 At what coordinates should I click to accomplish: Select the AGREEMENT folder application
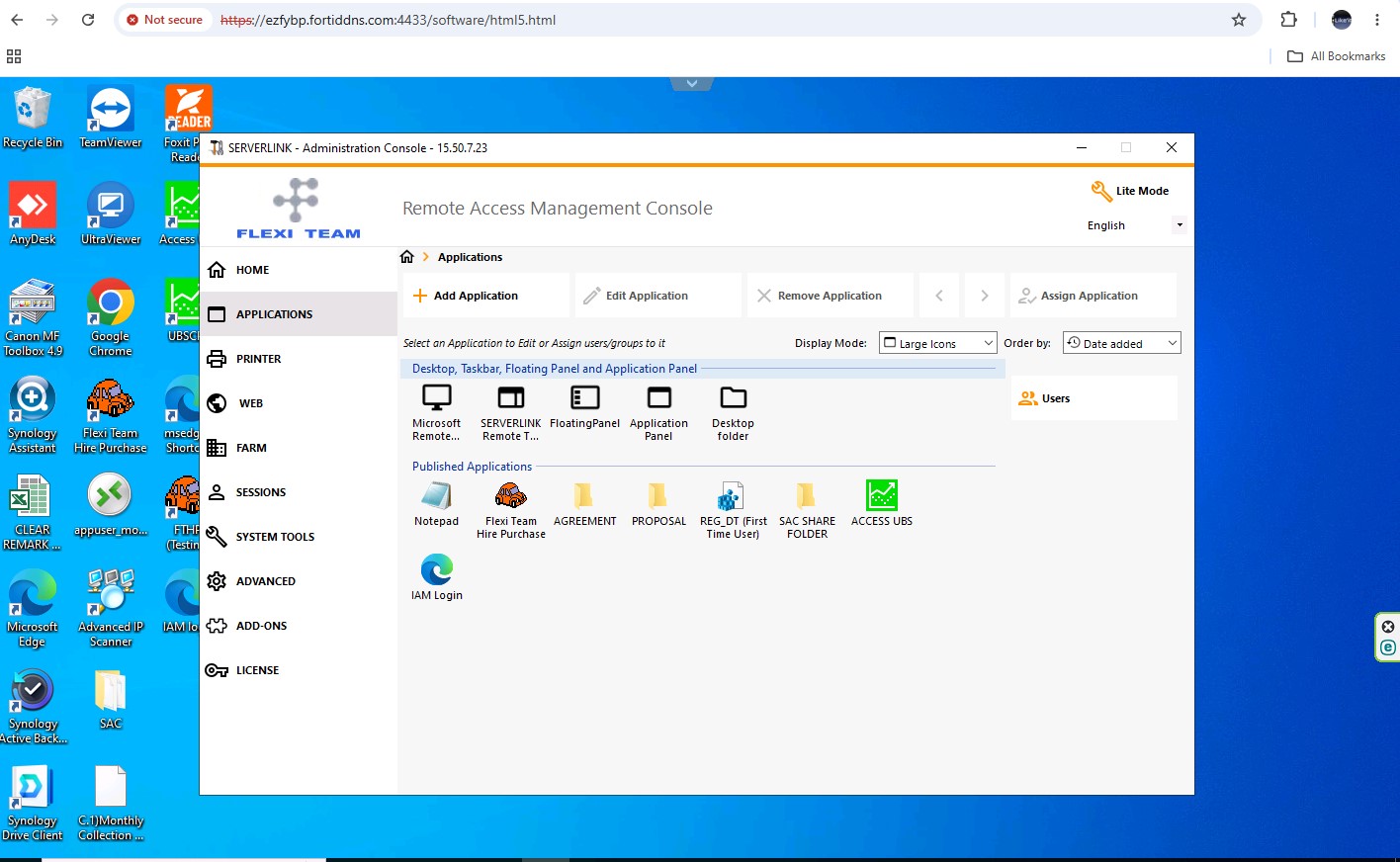pyautogui.click(x=584, y=504)
